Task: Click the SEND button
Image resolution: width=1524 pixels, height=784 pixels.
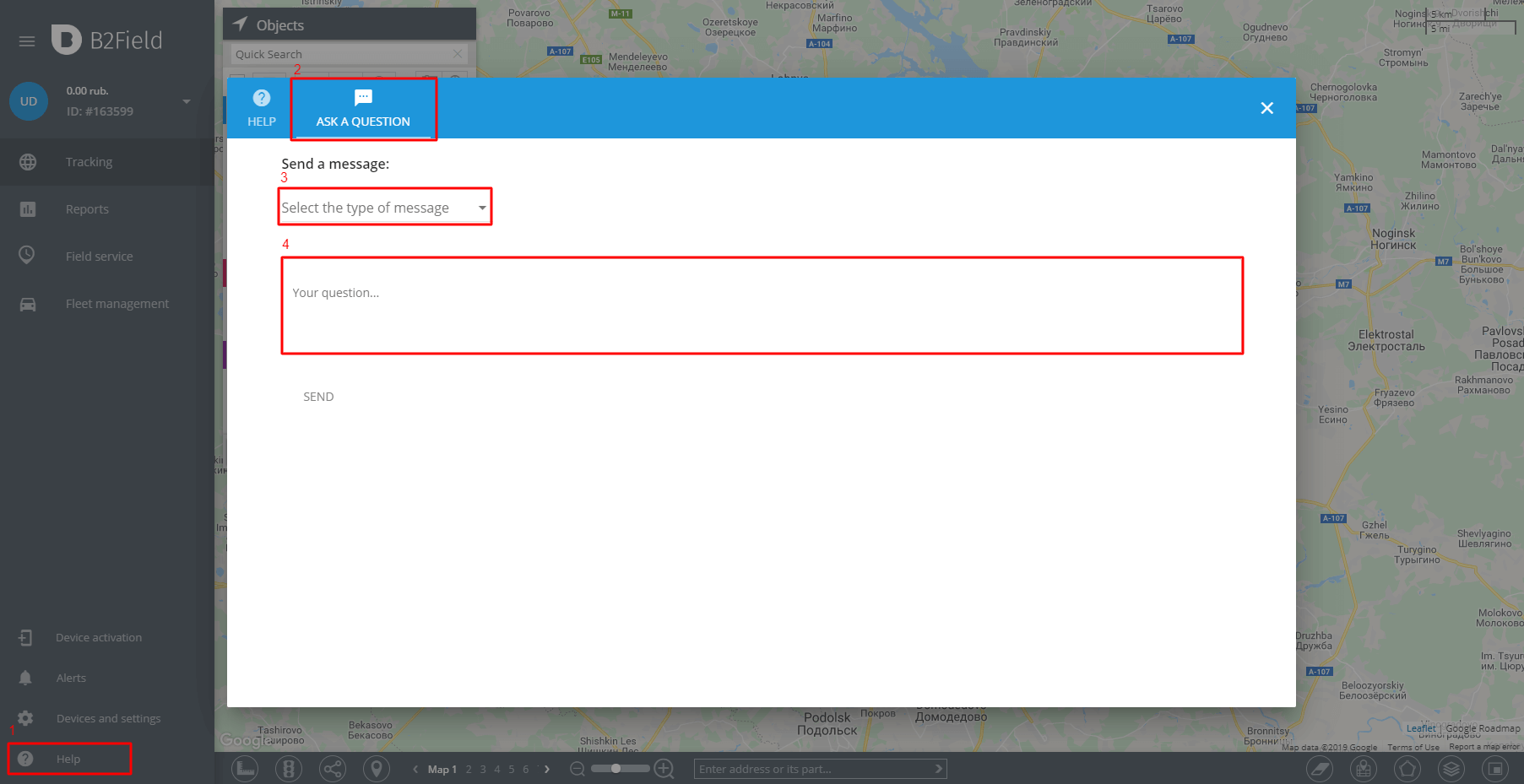Action: [x=318, y=397]
